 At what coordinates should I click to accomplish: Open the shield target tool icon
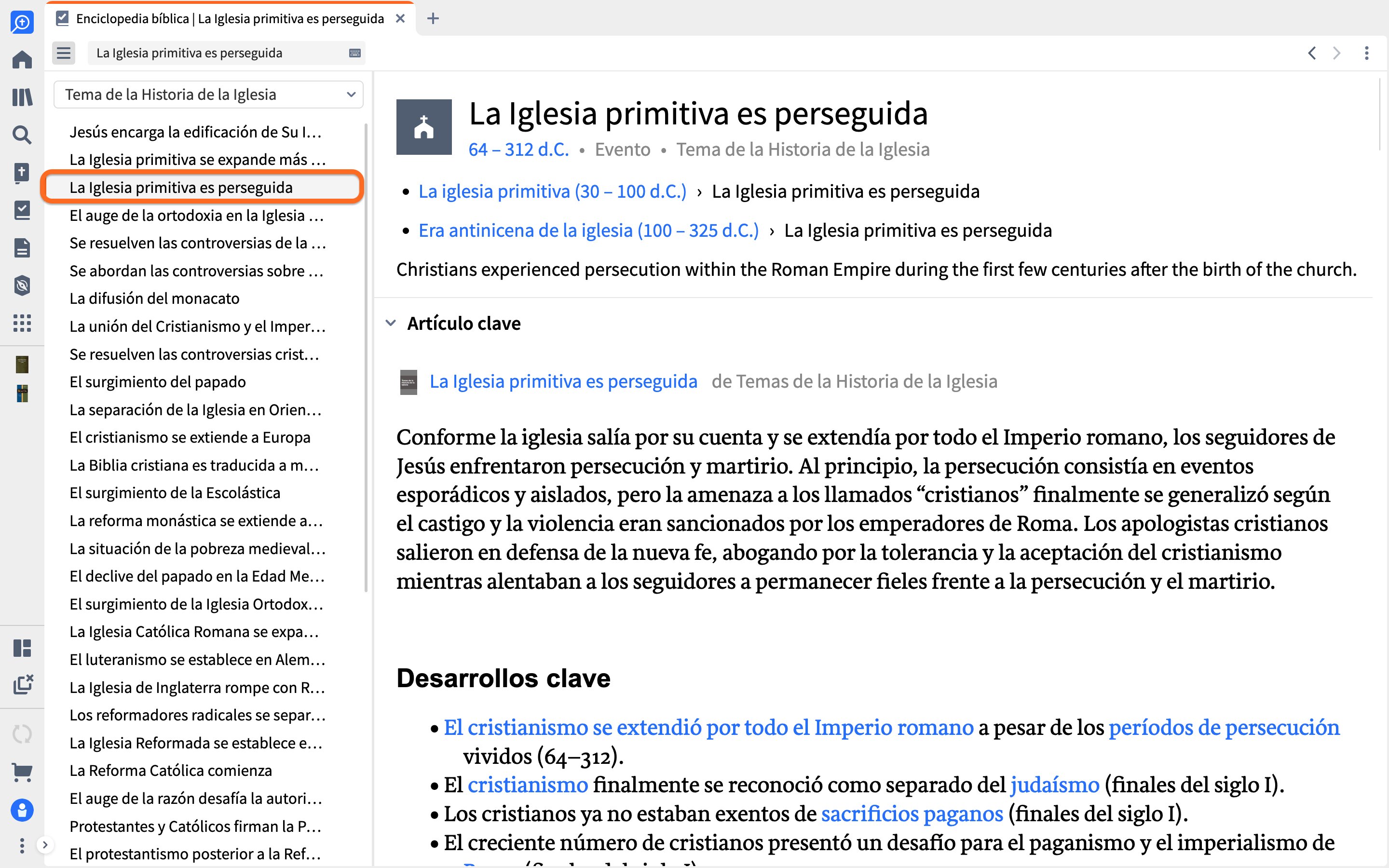[22, 285]
